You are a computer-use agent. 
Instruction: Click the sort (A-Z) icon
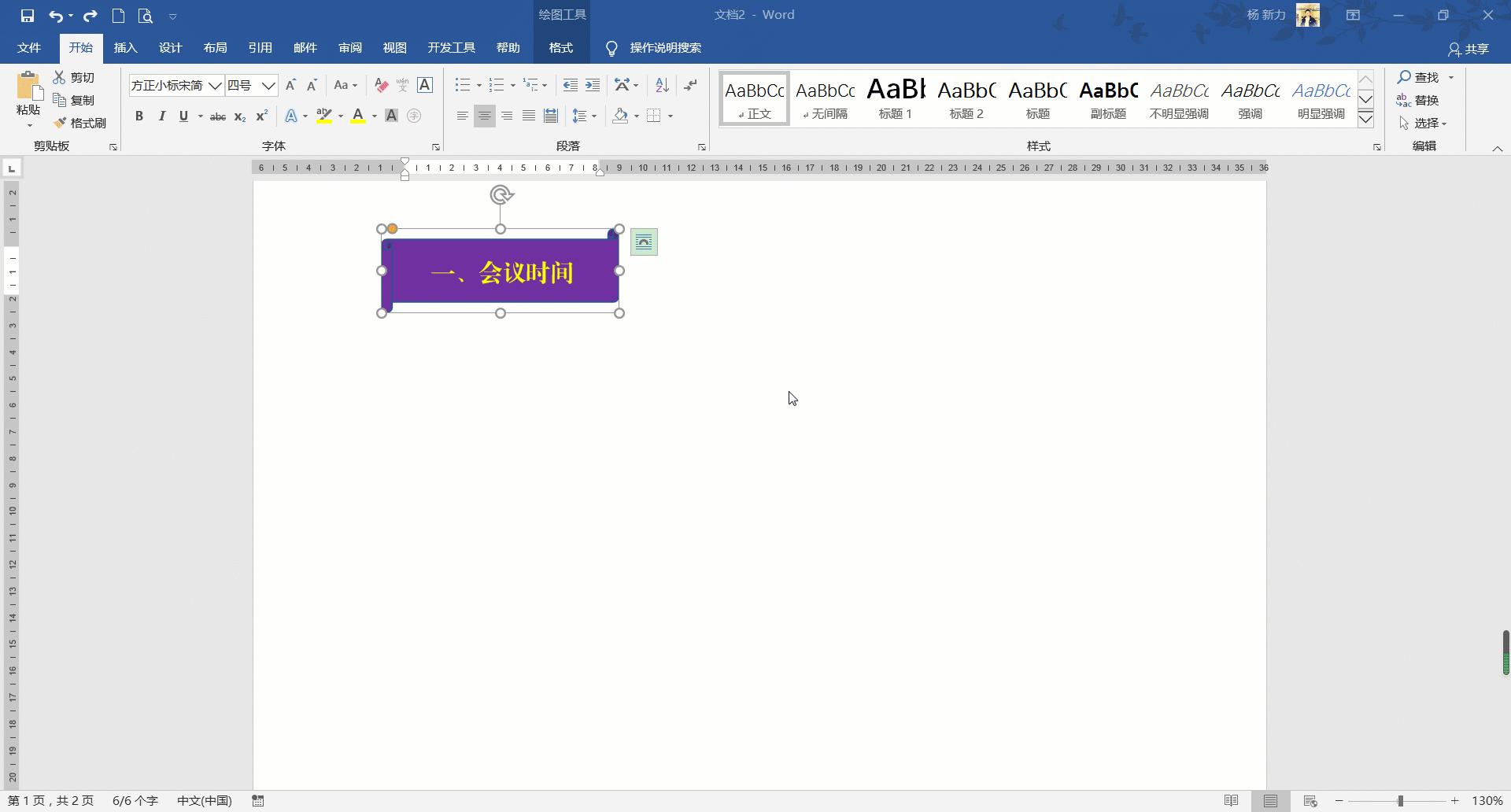662,85
